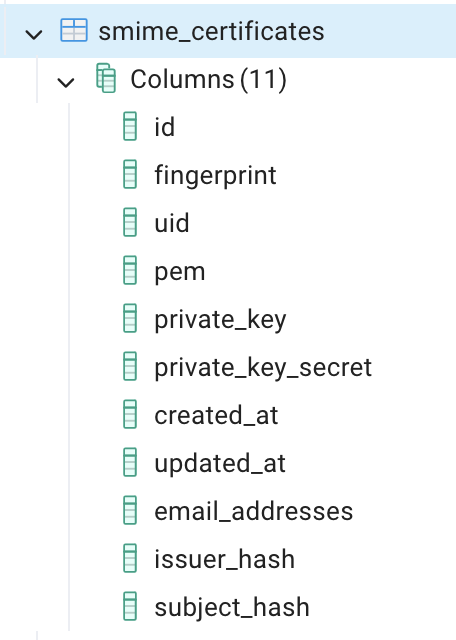Select the fingerprint column name
Screen dimensions: 456x640
tap(215, 175)
